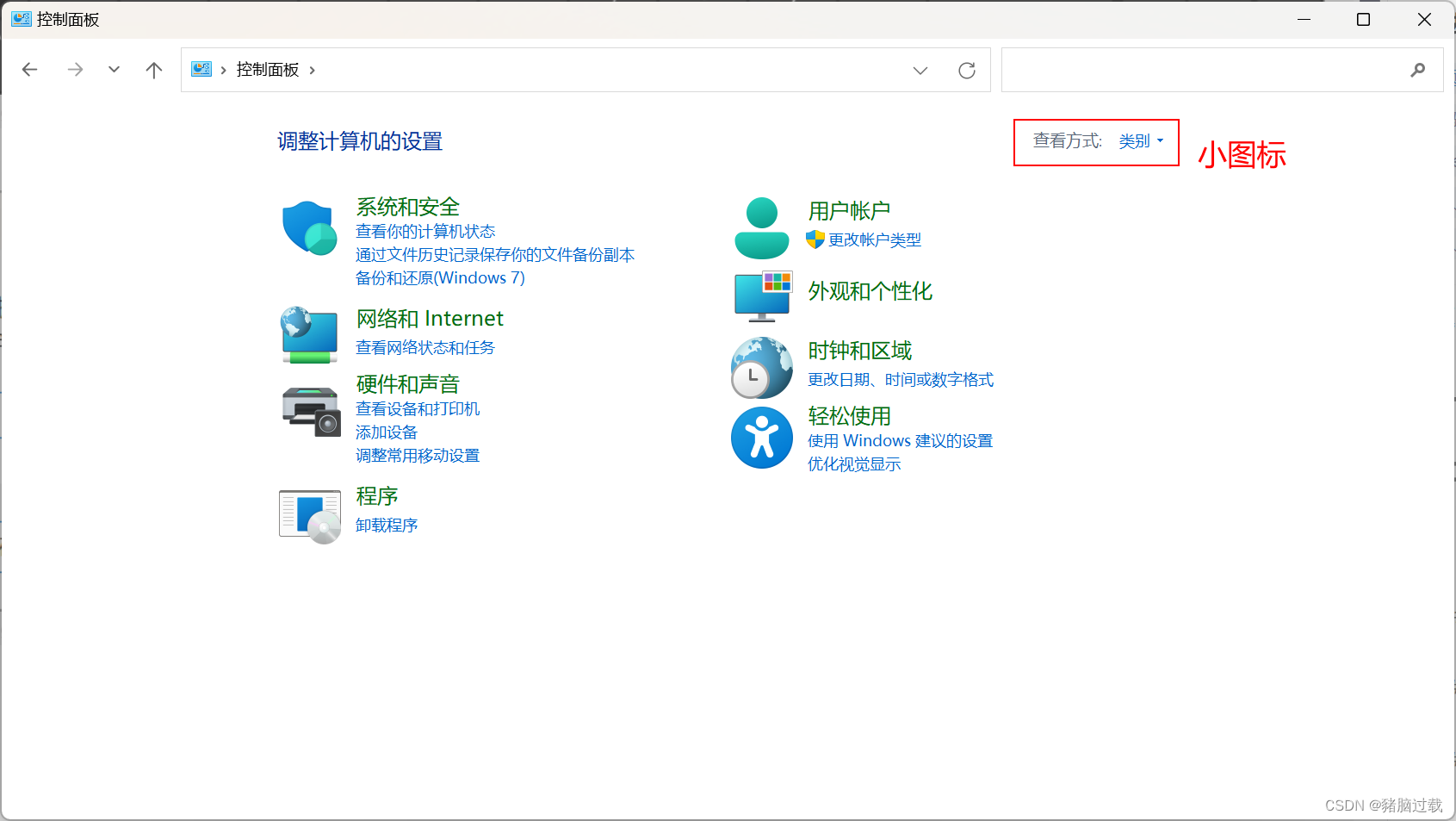Open 查看网络状态和任务 link
This screenshot has height=821, width=1456.
tap(425, 348)
